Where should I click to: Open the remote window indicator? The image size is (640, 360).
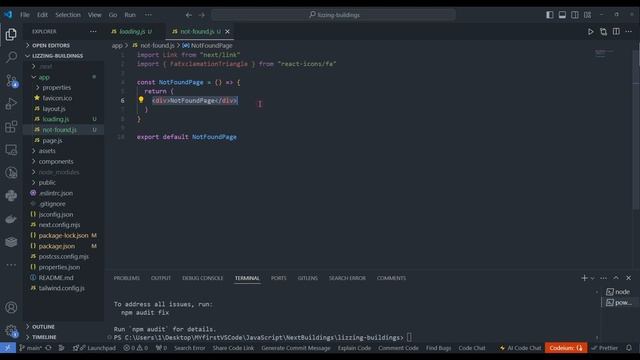click(8, 348)
